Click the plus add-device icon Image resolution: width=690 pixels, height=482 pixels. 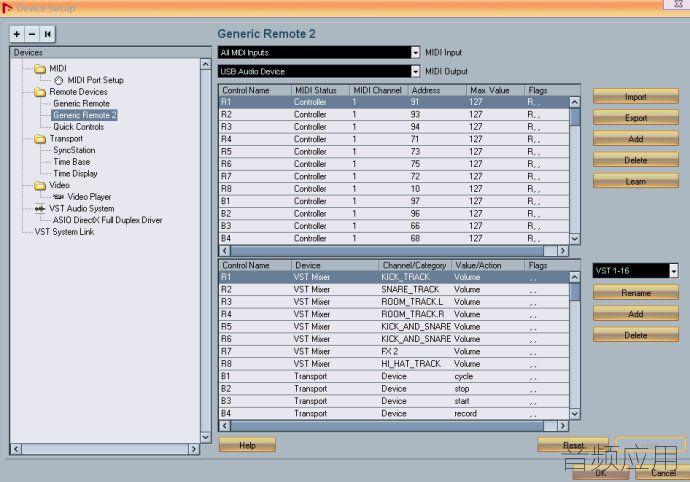[x=17, y=34]
